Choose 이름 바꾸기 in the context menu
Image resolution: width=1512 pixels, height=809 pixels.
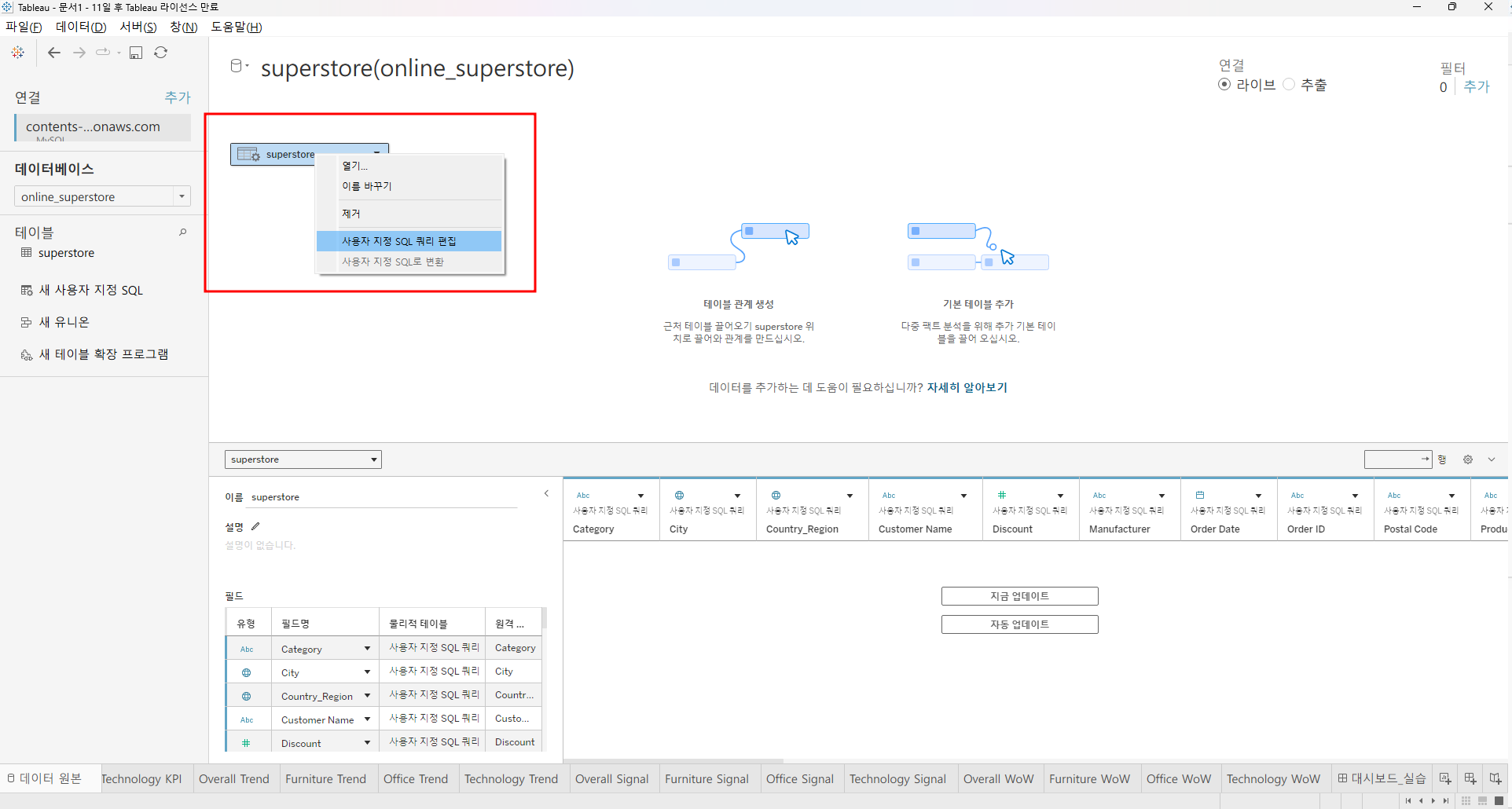pos(409,186)
